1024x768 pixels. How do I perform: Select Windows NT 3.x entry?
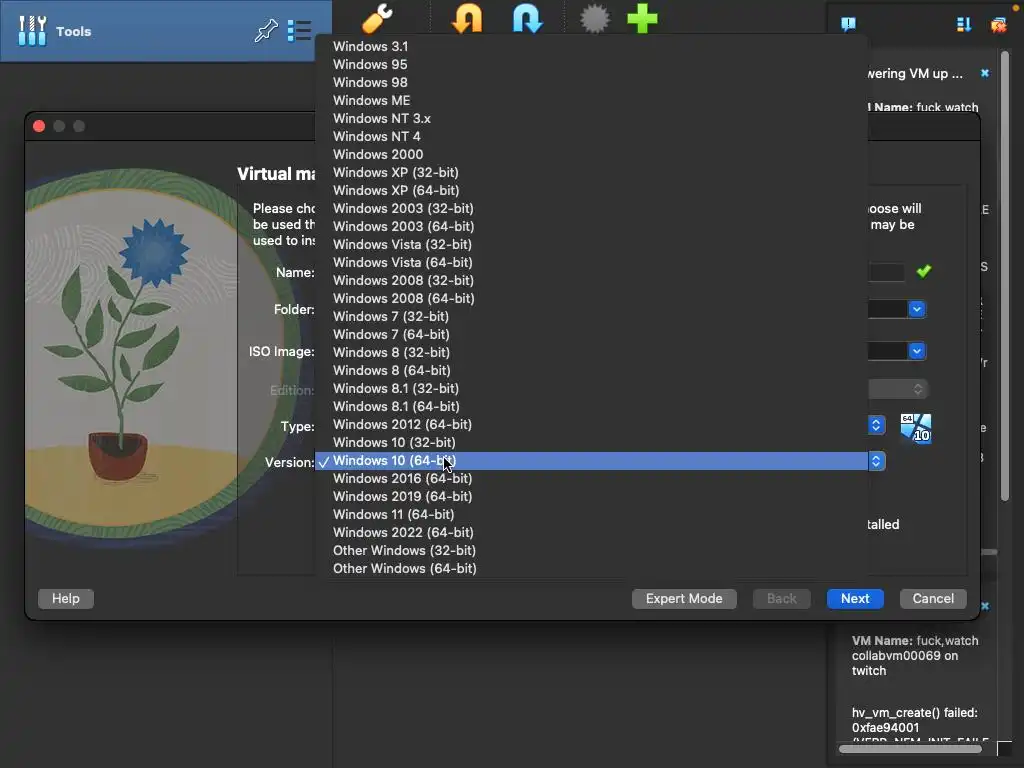point(591,118)
